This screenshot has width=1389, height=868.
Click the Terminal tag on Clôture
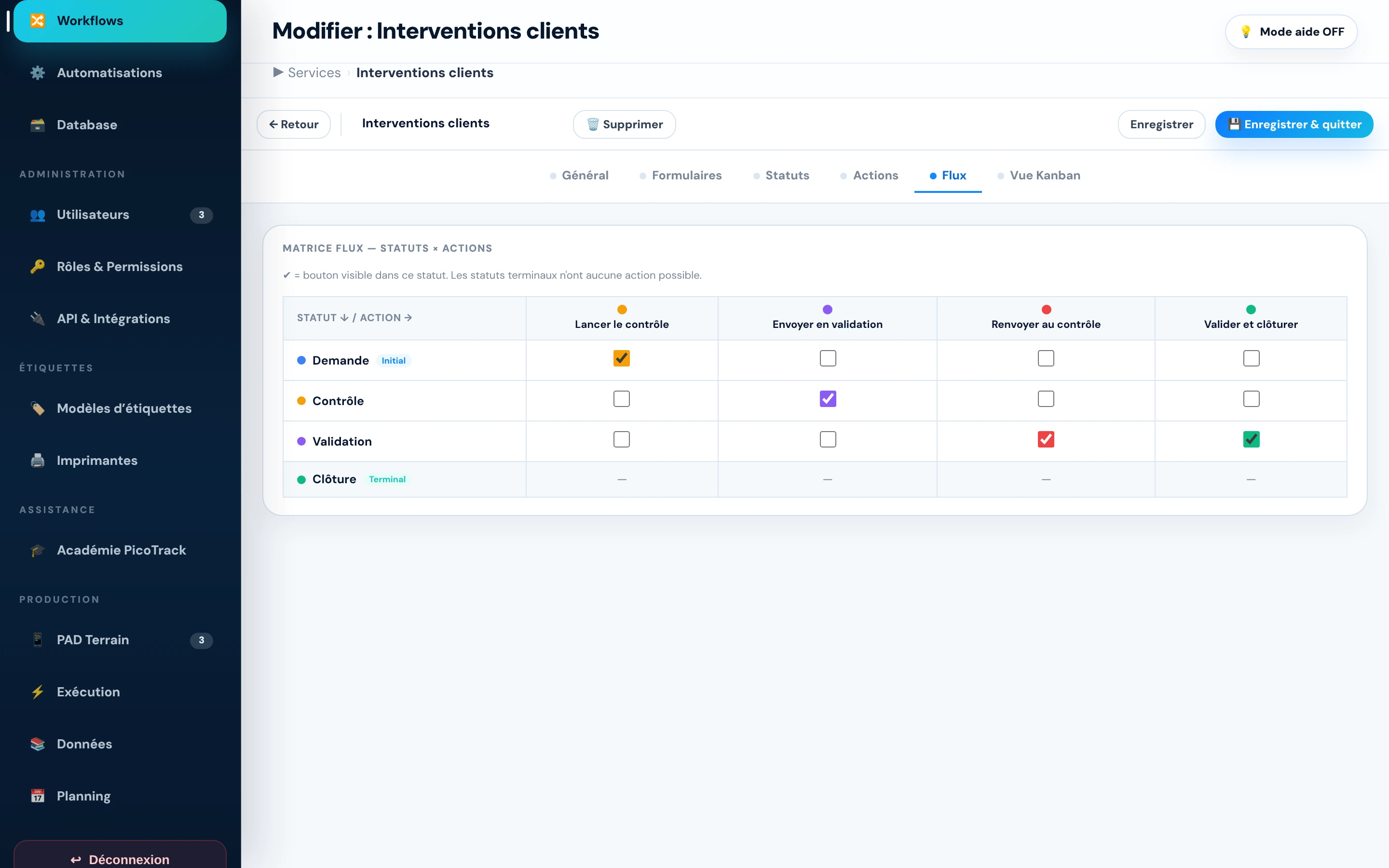(x=387, y=479)
